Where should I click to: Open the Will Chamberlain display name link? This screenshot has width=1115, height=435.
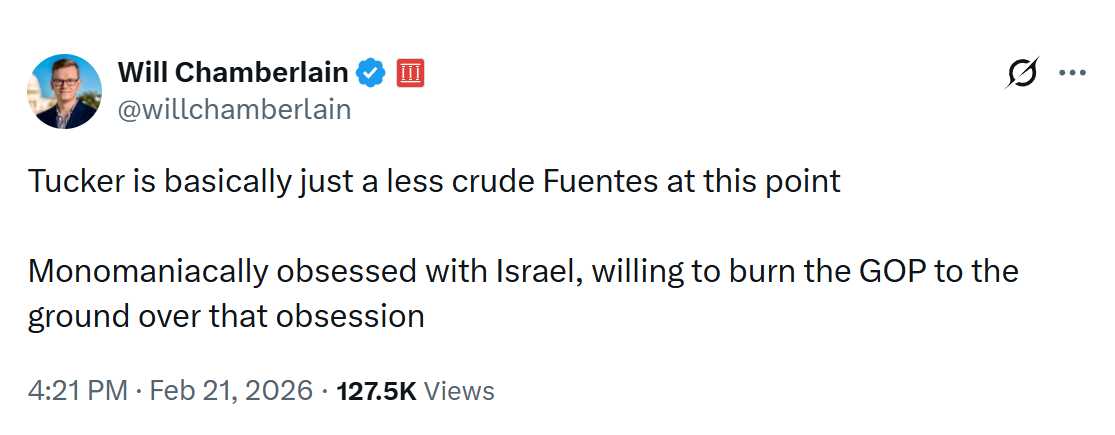coord(233,73)
